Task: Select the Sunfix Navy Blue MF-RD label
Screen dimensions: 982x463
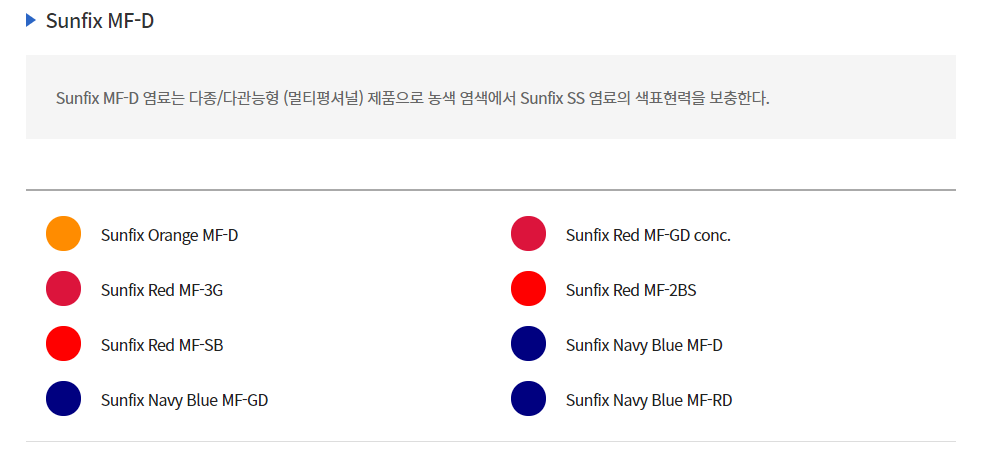Action: [649, 400]
